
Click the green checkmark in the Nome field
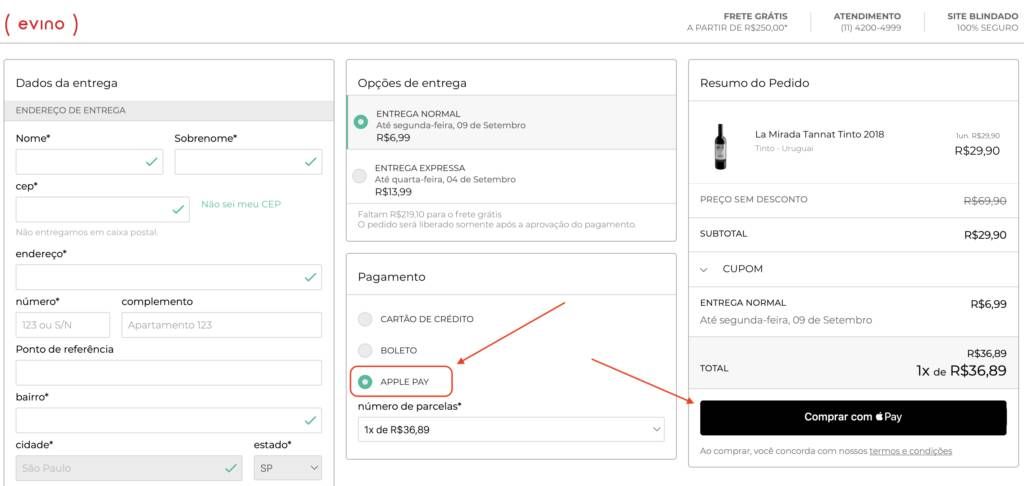pos(152,161)
